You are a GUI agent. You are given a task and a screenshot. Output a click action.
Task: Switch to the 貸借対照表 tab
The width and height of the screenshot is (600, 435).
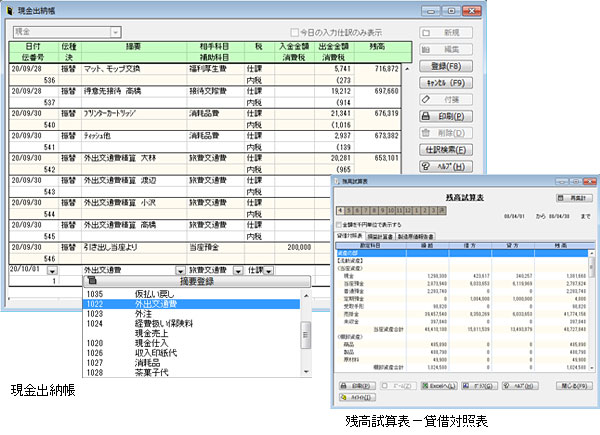[x=350, y=236]
